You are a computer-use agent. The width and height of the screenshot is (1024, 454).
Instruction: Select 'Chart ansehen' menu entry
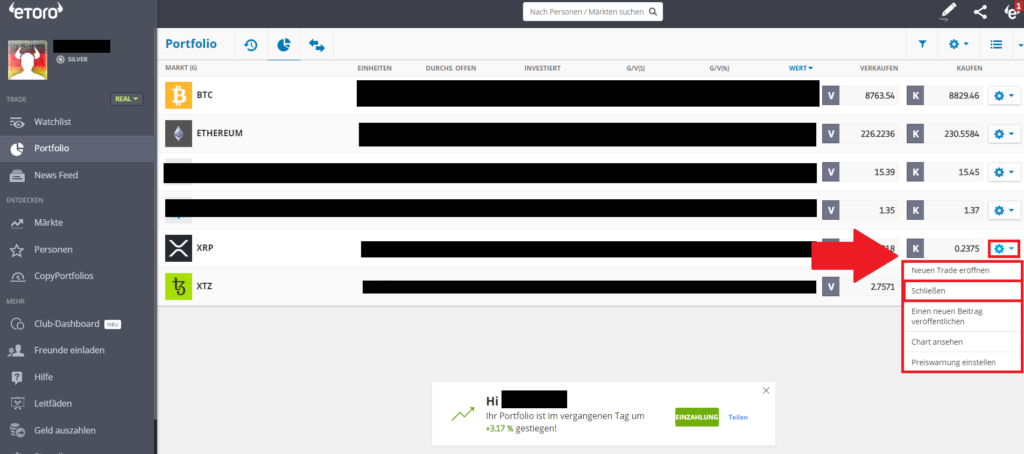click(x=962, y=342)
